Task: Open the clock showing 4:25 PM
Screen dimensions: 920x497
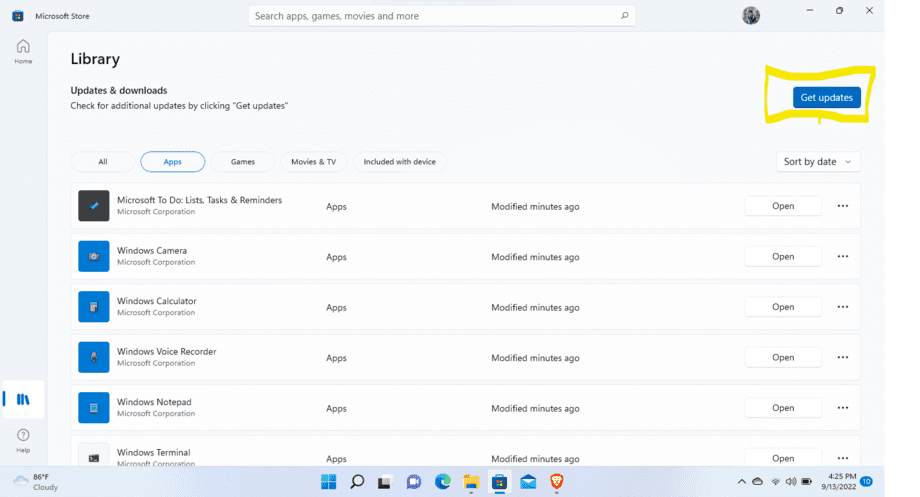Action: point(838,482)
